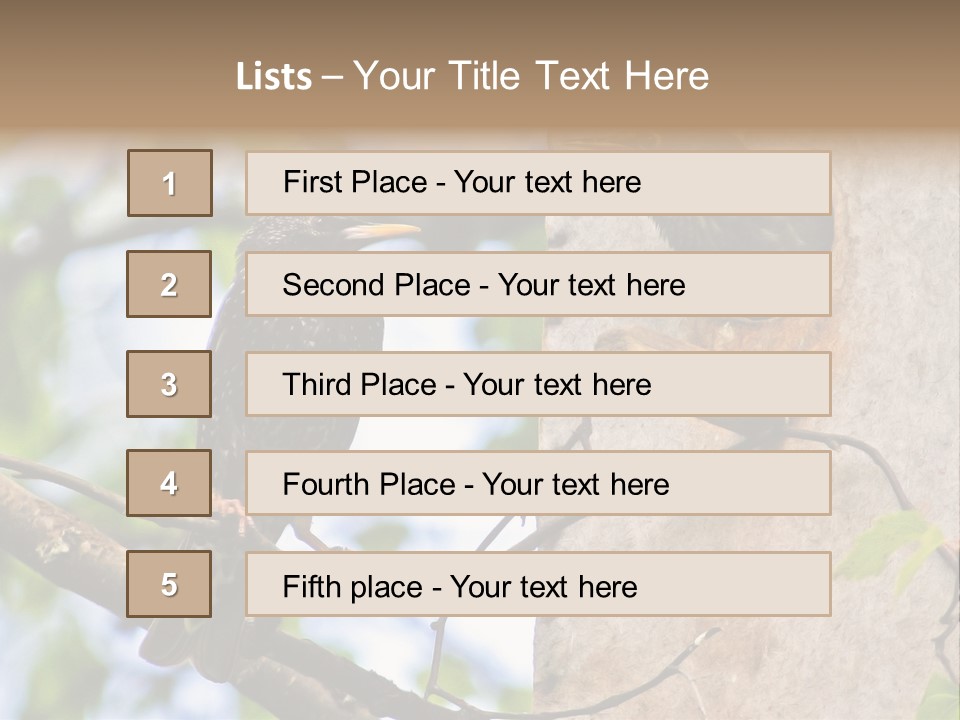Select the Fifth place text bar
The width and height of the screenshot is (960, 720).
538,583
